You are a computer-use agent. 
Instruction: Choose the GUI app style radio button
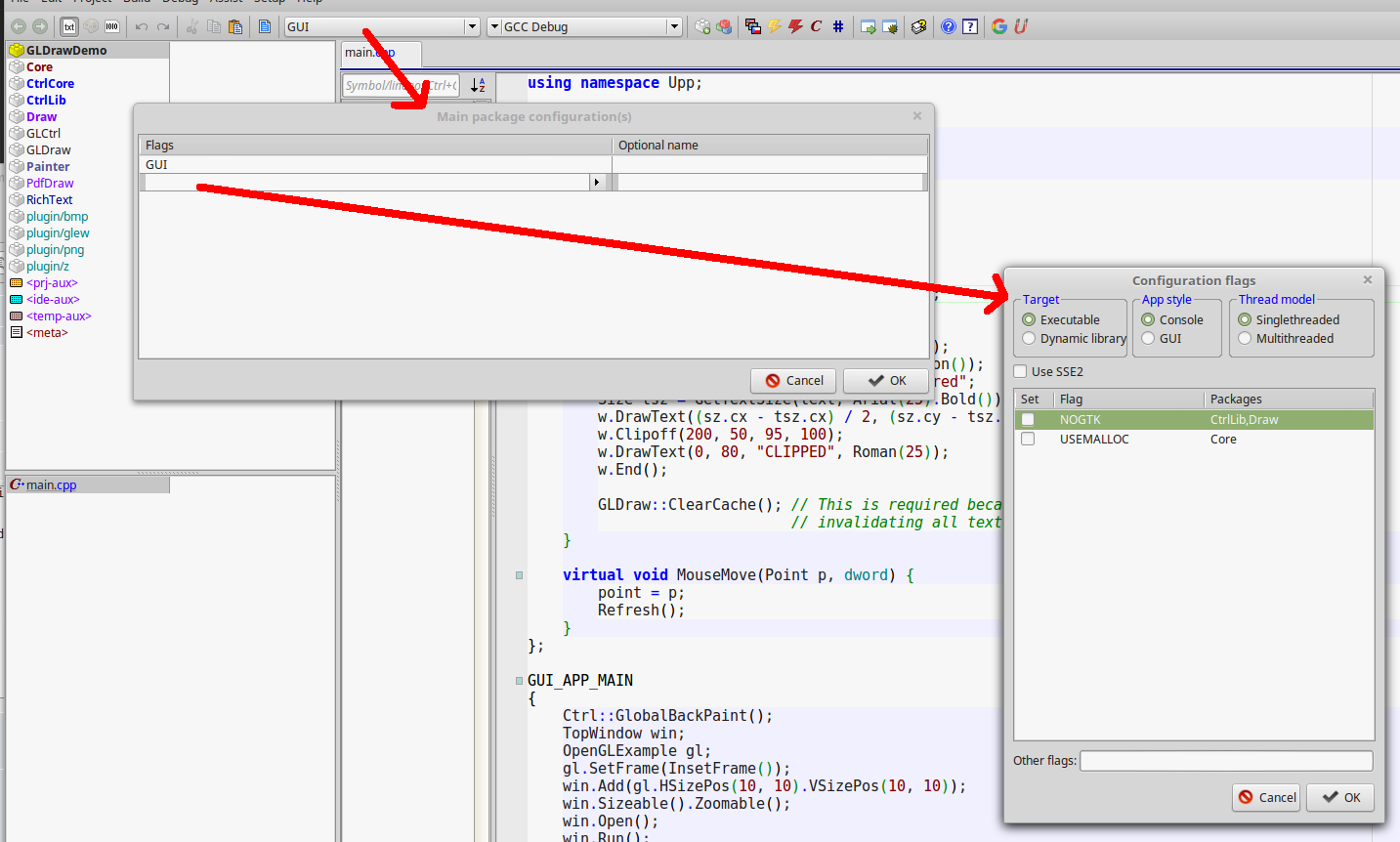click(1148, 339)
